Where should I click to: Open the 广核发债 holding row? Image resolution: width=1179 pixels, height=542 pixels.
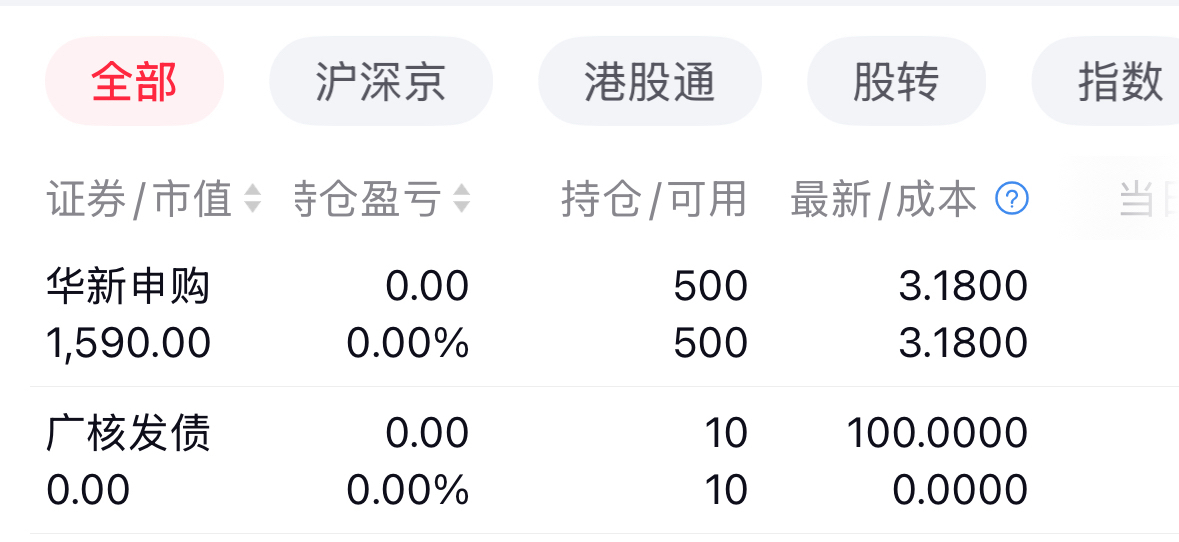click(x=590, y=461)
